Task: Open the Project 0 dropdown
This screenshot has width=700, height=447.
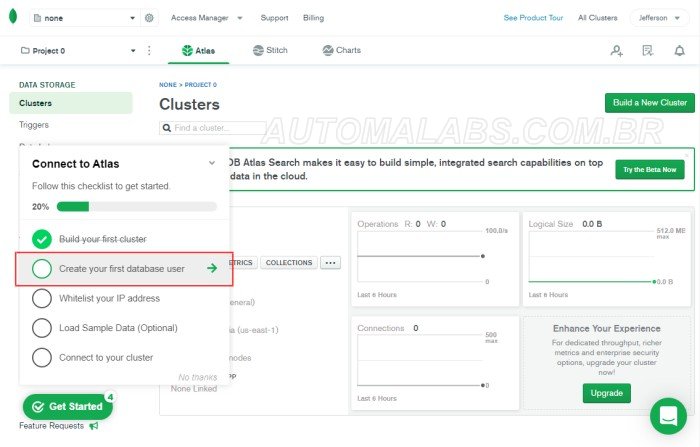Action: (78, 50)
